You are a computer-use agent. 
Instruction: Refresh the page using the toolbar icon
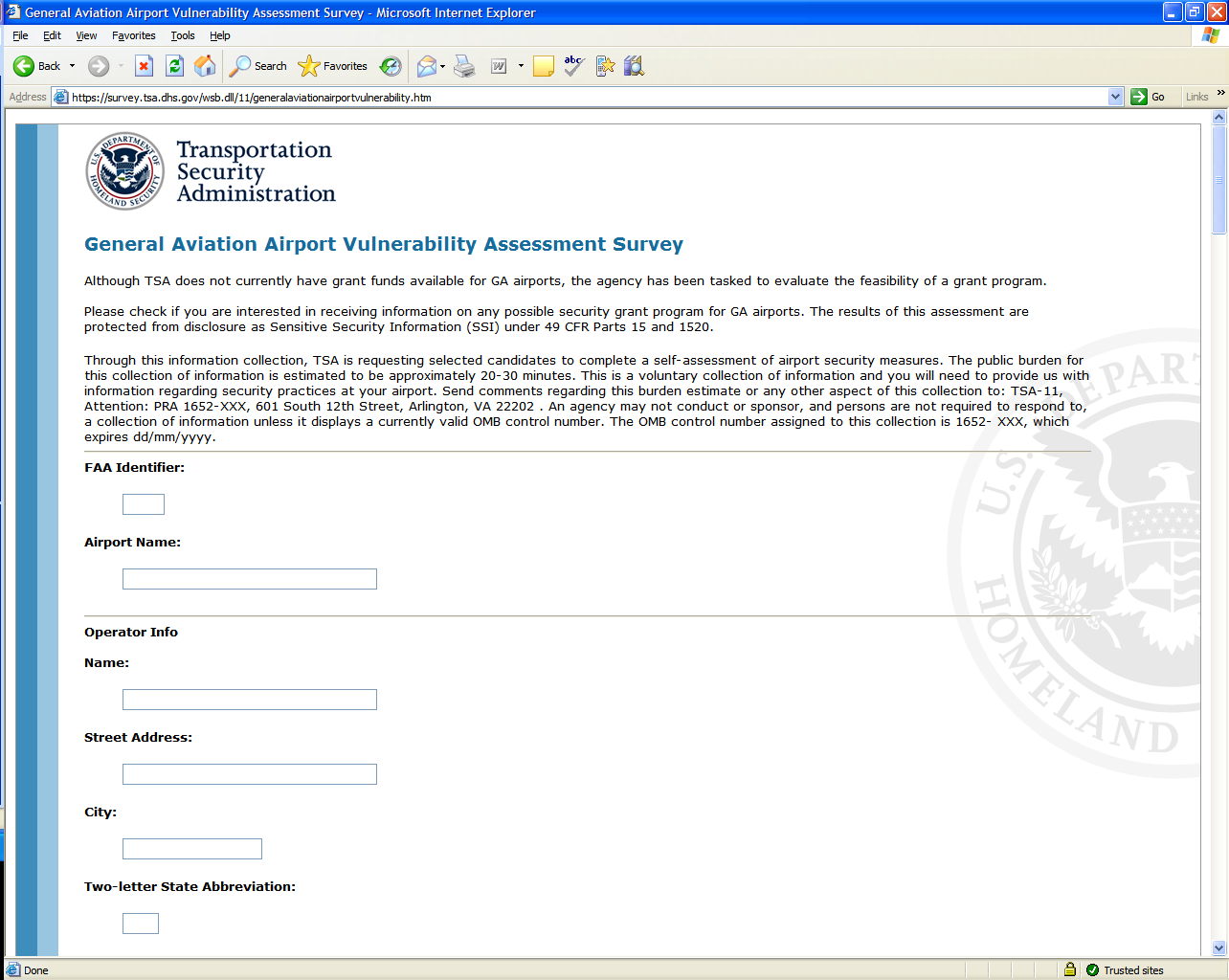click(174, 66)
